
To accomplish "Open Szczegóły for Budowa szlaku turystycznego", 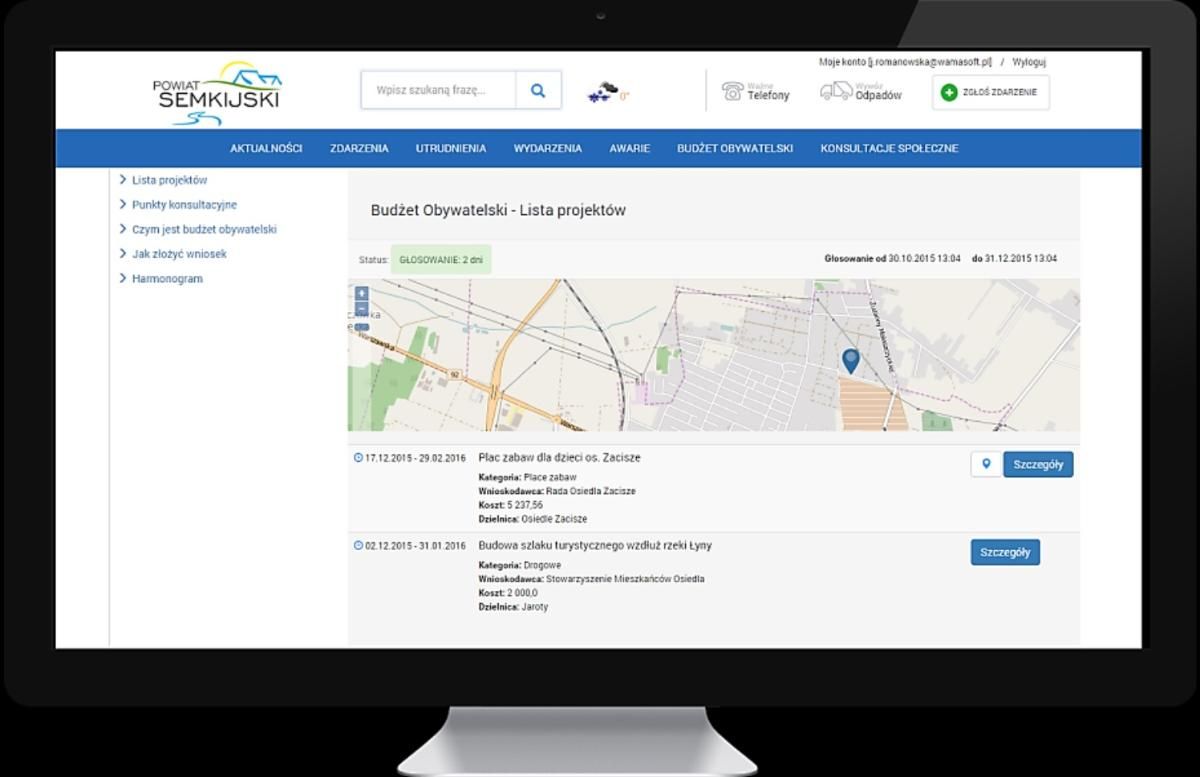I will tap(1005, 552).
